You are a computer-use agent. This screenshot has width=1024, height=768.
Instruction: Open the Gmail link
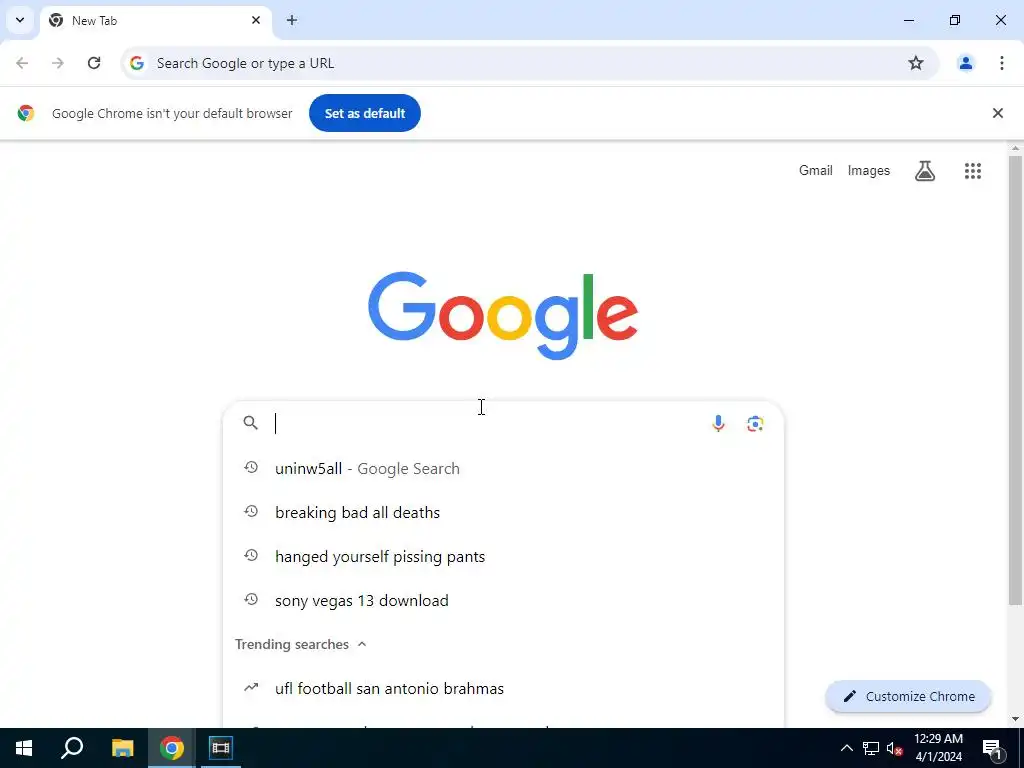coord(816,170)
